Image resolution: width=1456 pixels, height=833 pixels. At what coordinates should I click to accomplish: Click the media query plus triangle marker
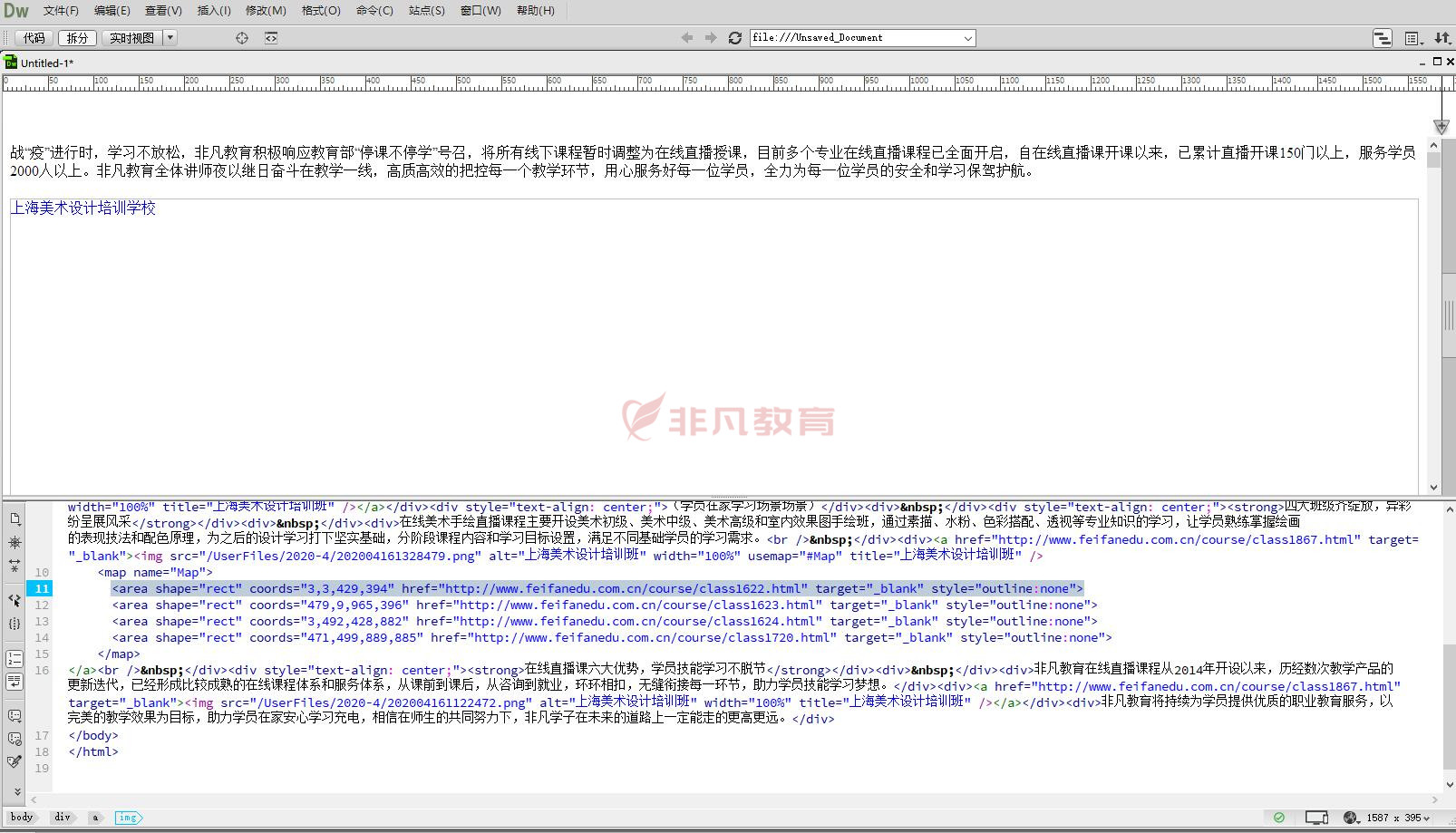click(x=1441, y=127)
